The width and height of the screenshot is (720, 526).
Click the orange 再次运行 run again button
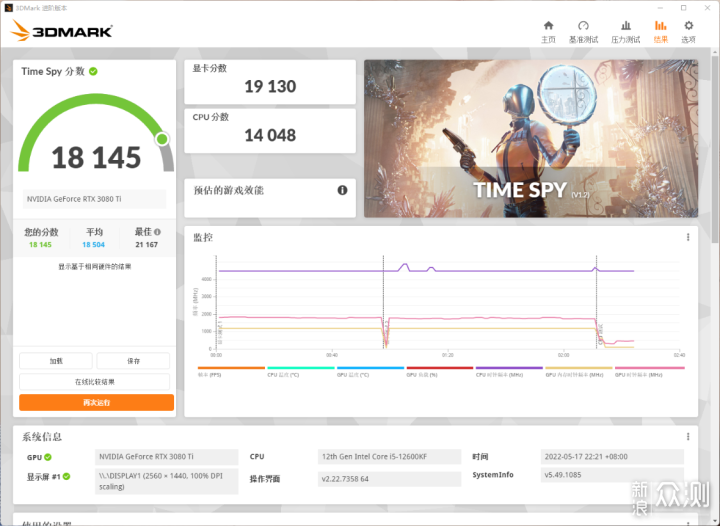[96, 403]
